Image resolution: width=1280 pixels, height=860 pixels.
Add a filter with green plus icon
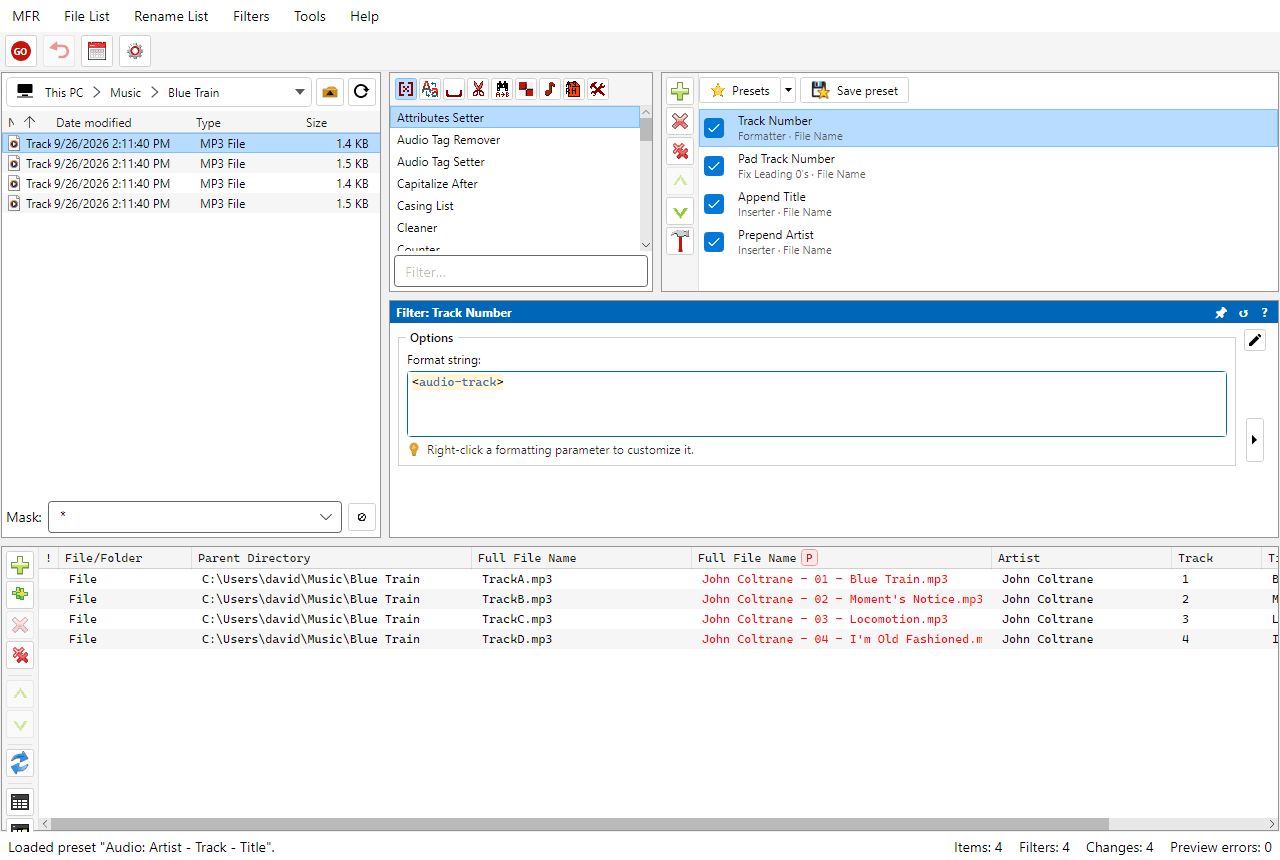tap(680, 91)
